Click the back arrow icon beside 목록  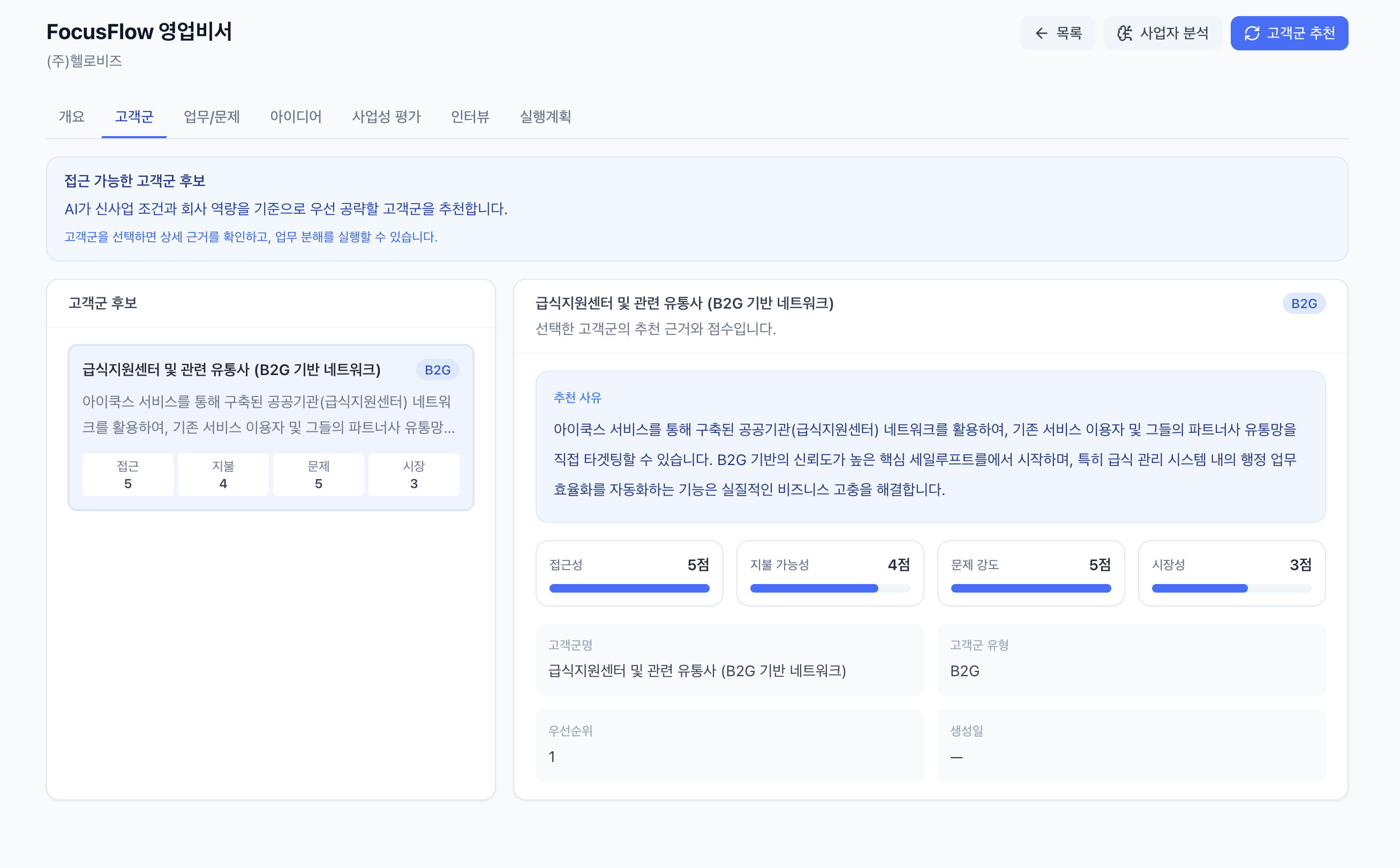(x=1041, y=33)
